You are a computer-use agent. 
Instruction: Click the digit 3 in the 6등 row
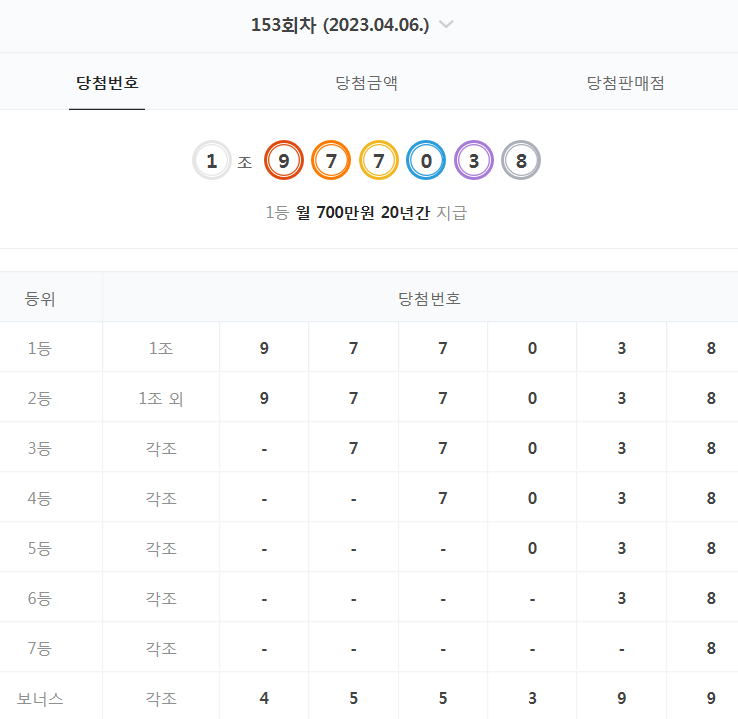point(621,598)
